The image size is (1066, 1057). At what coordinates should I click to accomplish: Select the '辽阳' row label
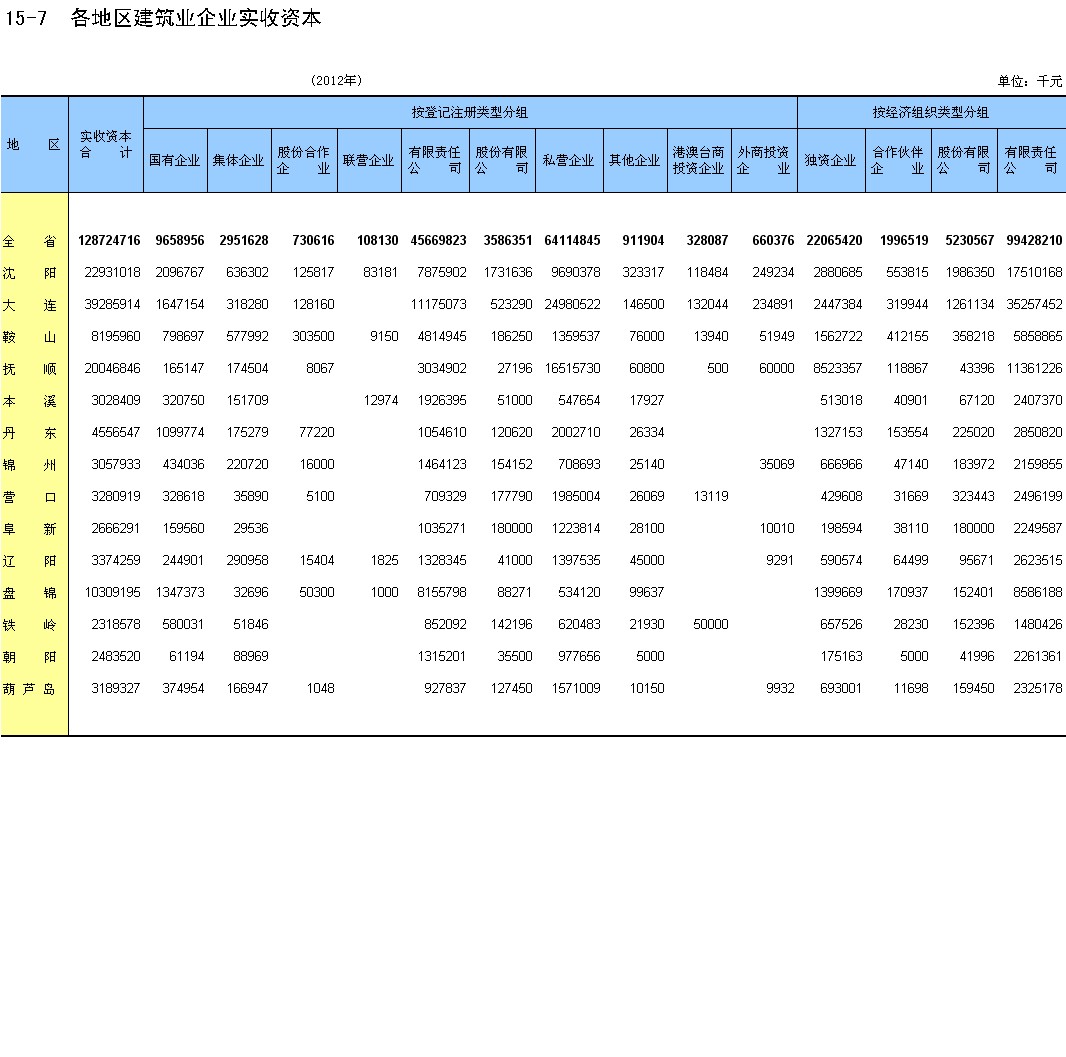tap(30, 561)
